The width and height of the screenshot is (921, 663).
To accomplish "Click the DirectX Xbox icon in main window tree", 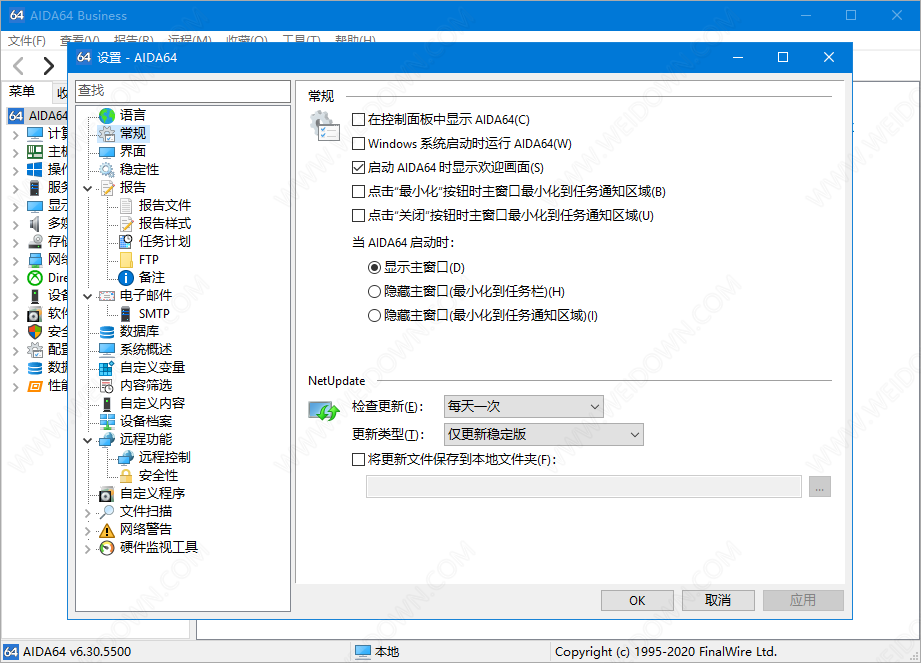I will [x=35, y=278].
